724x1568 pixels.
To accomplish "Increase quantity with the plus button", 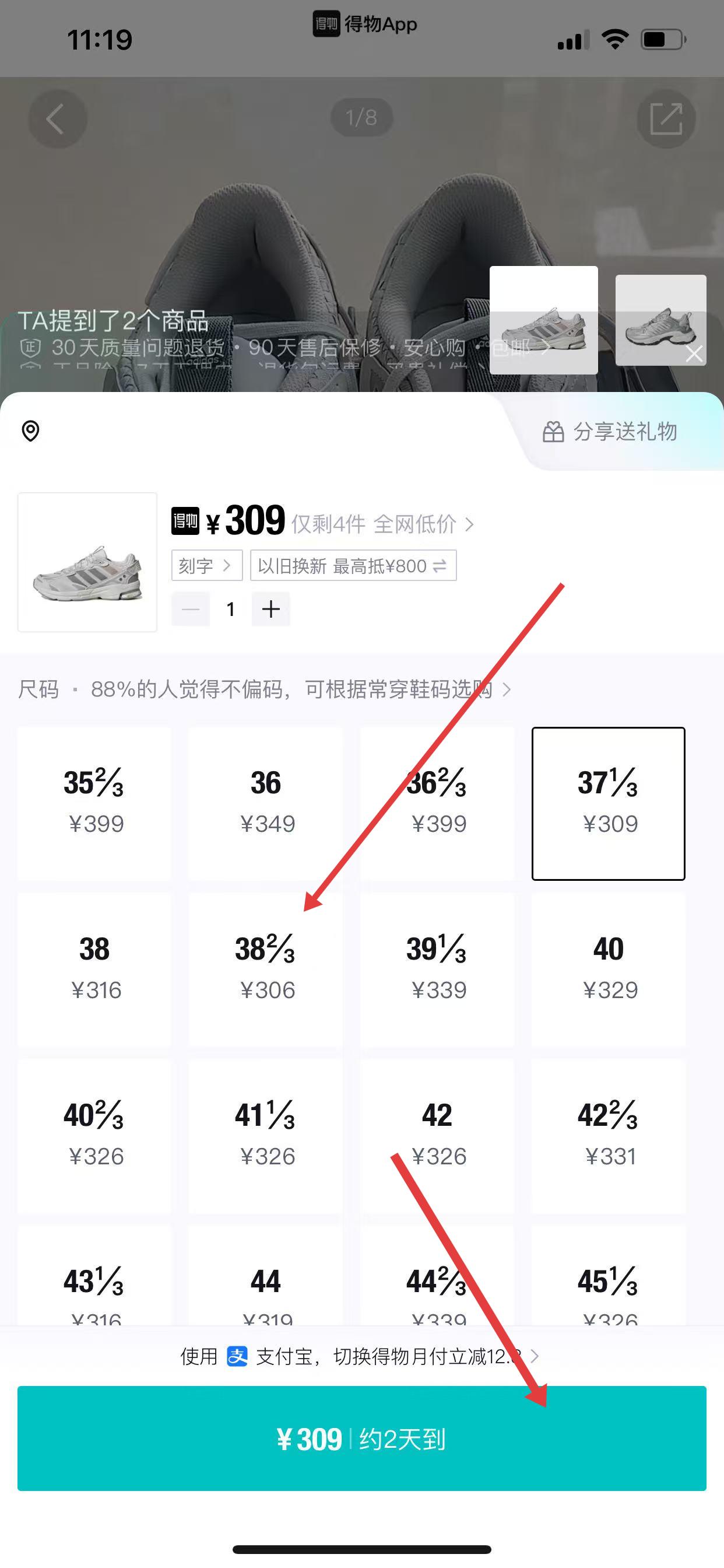I will point(270,608).
